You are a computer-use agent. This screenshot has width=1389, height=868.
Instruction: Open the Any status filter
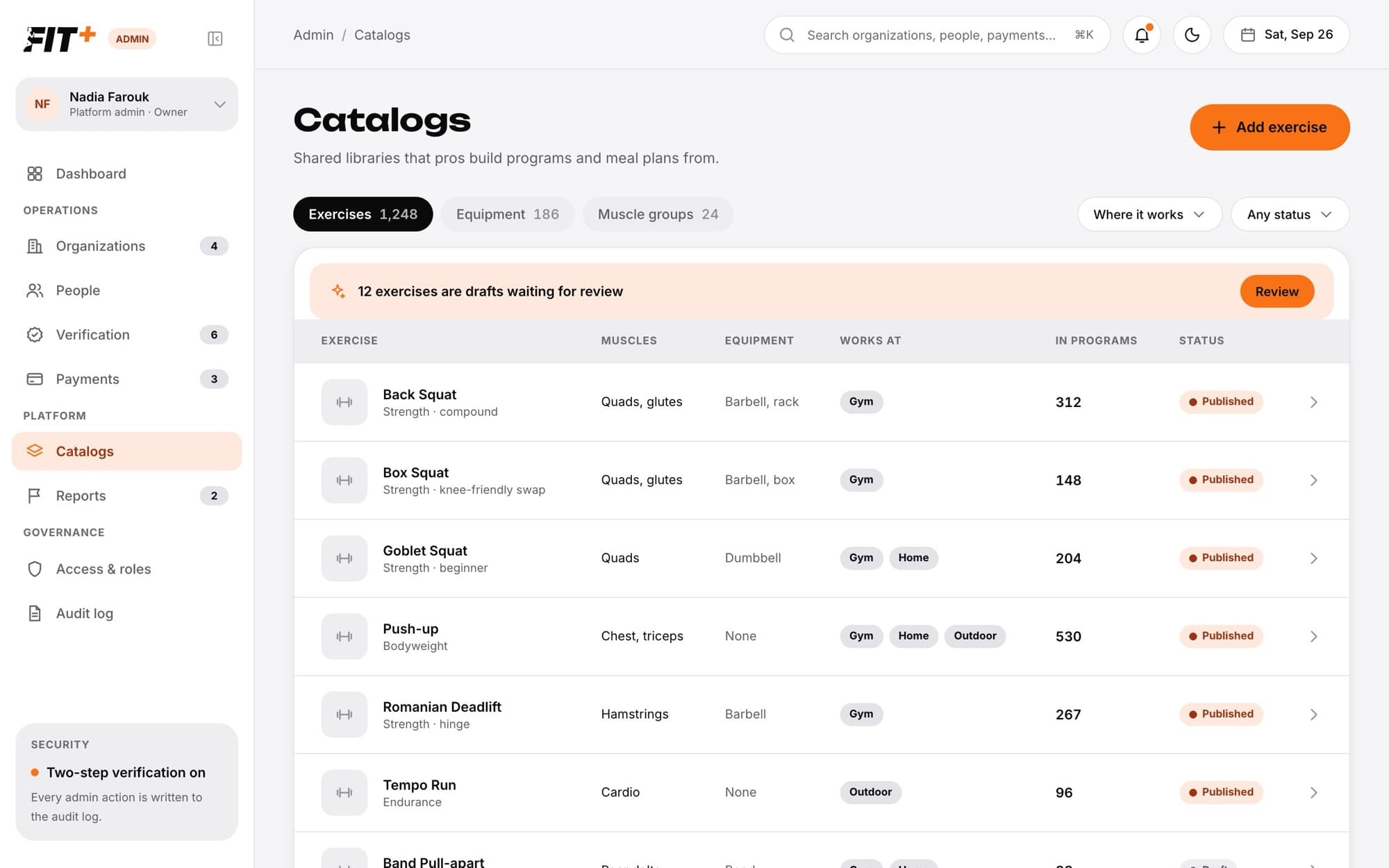click(x=1290, y=215)
